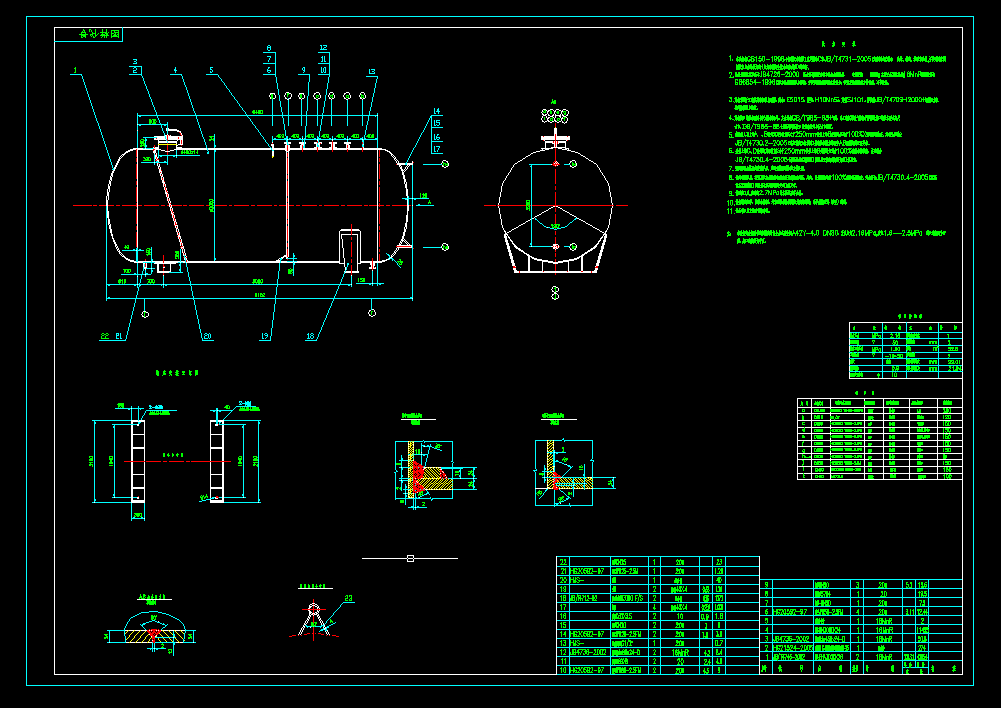The image size is (1001, 708).
Task: Select the manhole on top-left of the vessel
Action: tap(167, 140)
